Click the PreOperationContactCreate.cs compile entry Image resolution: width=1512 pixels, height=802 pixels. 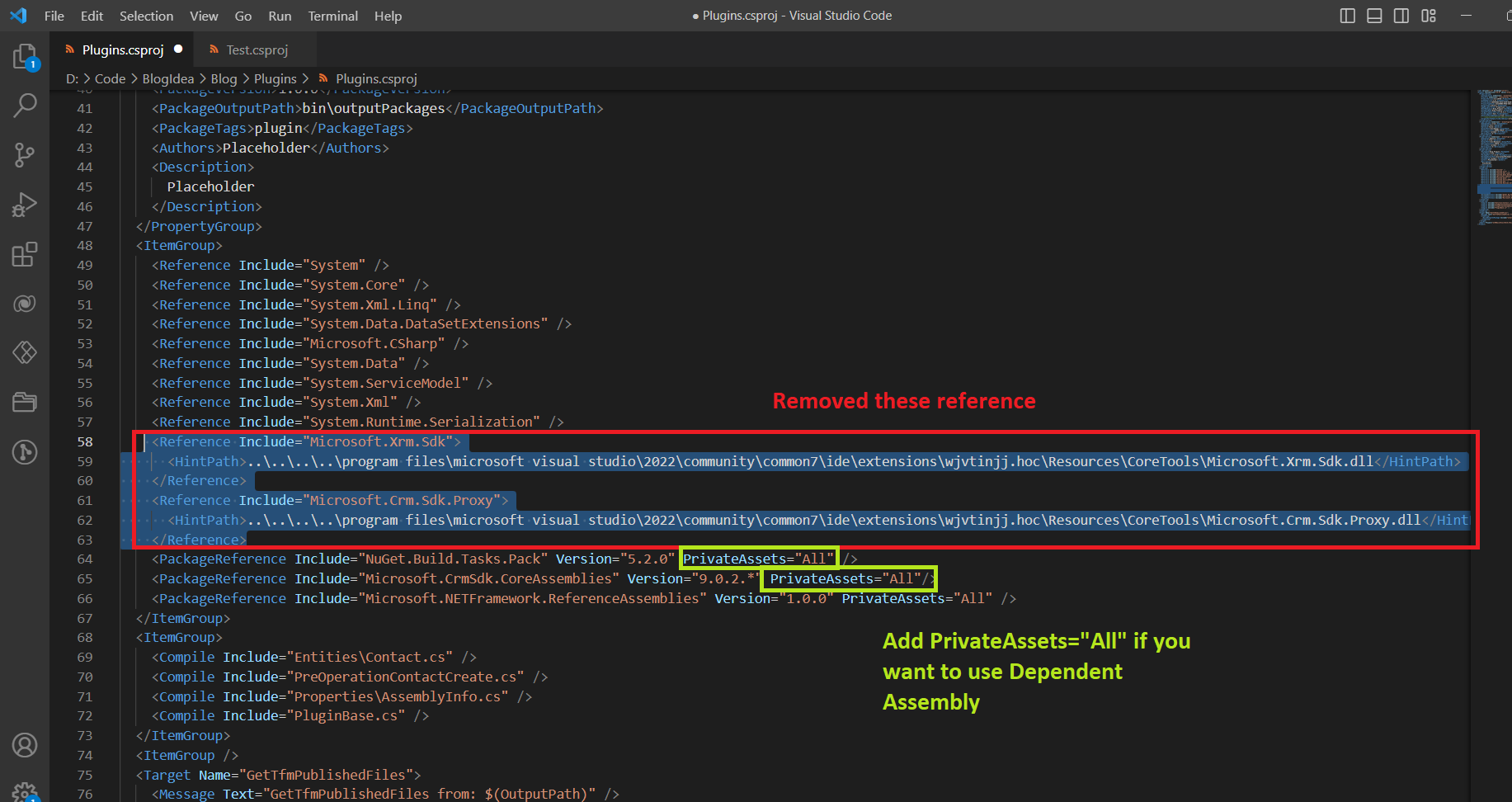[x=350, y=677]
